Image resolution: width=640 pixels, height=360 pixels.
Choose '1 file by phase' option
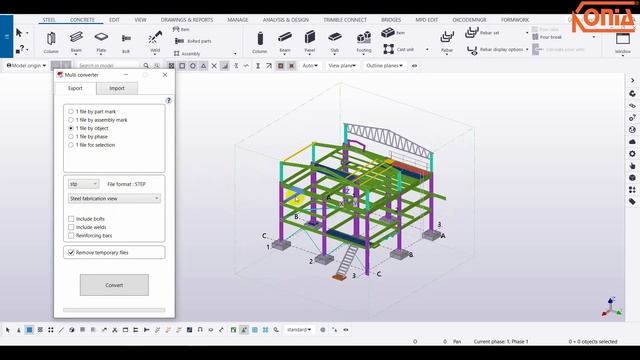pyautogui.click(x=71, y=137)
